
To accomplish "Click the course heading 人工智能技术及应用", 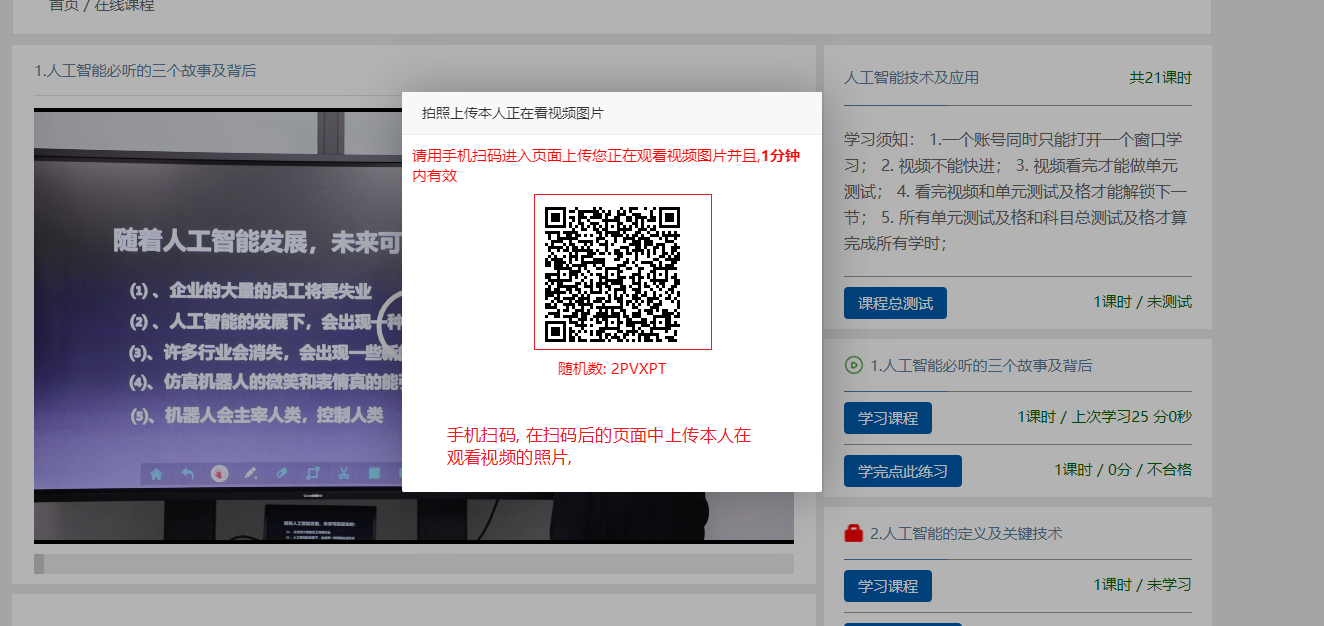I will point(912,78).
